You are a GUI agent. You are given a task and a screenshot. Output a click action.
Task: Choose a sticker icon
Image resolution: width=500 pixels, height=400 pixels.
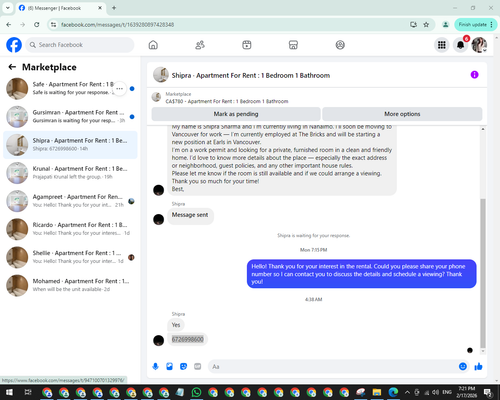point(183,367)
